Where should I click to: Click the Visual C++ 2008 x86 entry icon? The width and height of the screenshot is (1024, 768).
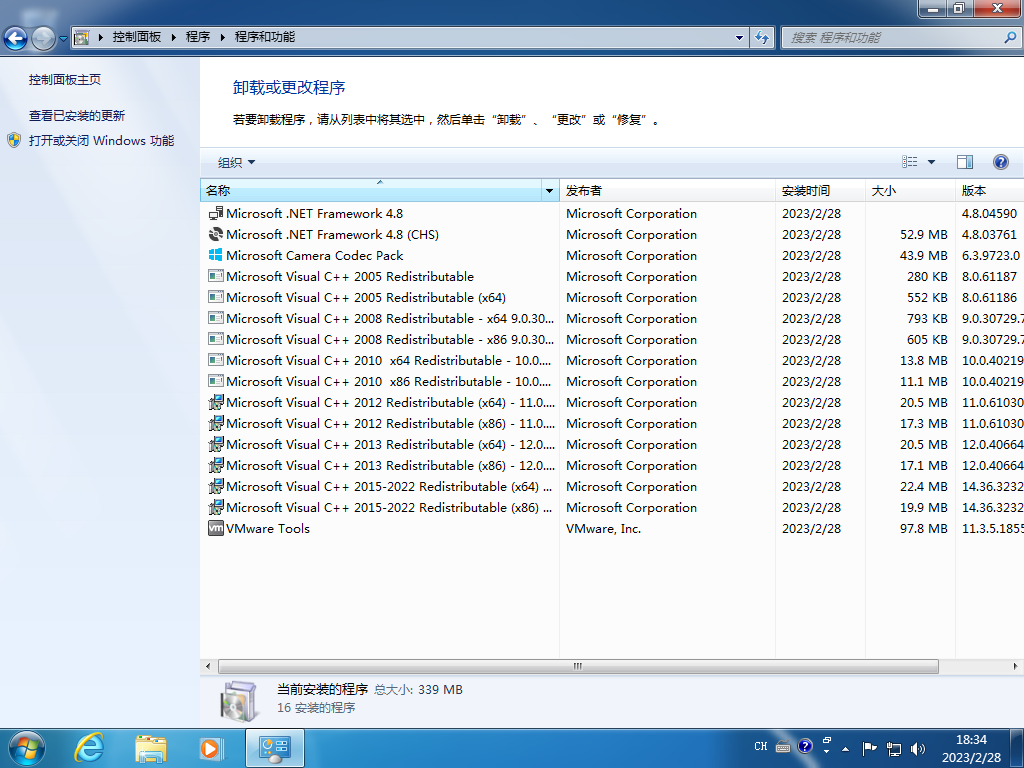[x=216, y=340]
